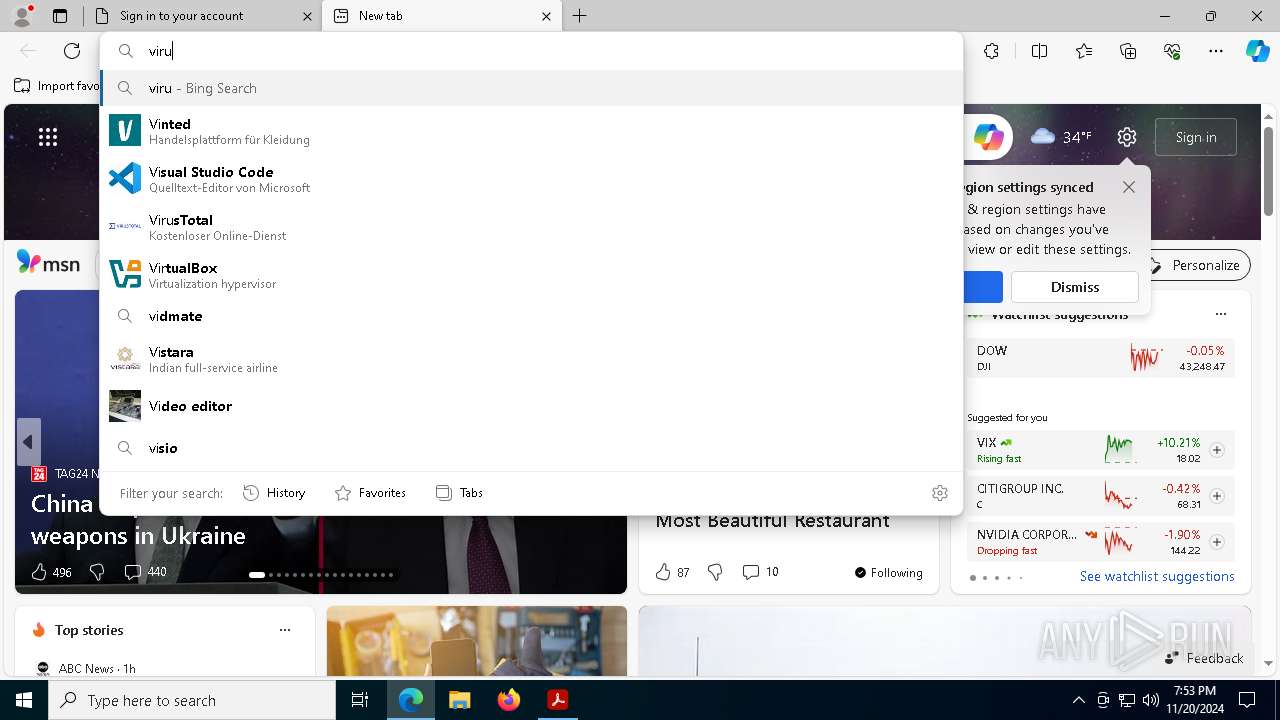Dismiss the region settings notification
Viewport: 1280px width, 720px height.
pos(1075,287)
